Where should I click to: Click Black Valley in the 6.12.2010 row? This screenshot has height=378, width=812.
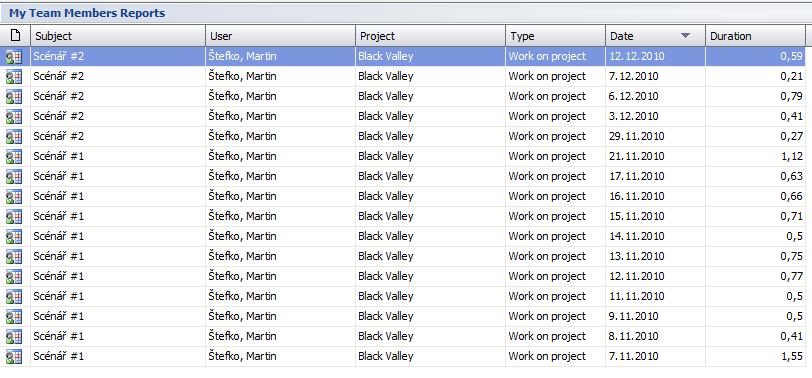(386, 96)
